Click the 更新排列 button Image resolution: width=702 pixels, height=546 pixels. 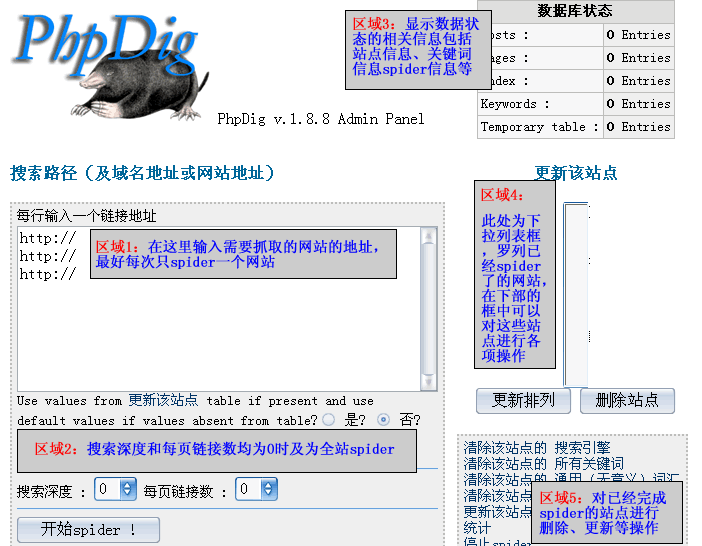[x=523, y=401]
